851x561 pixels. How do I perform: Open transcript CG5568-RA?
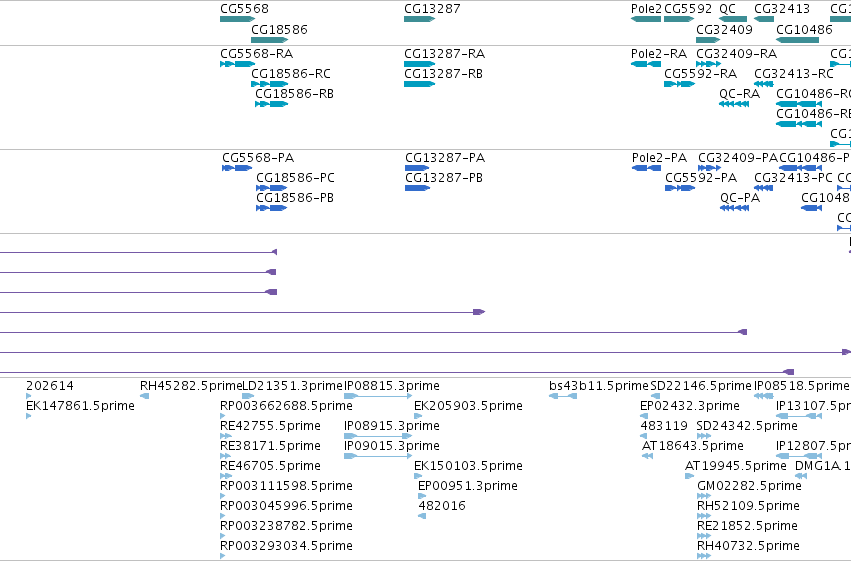point(256,54)
